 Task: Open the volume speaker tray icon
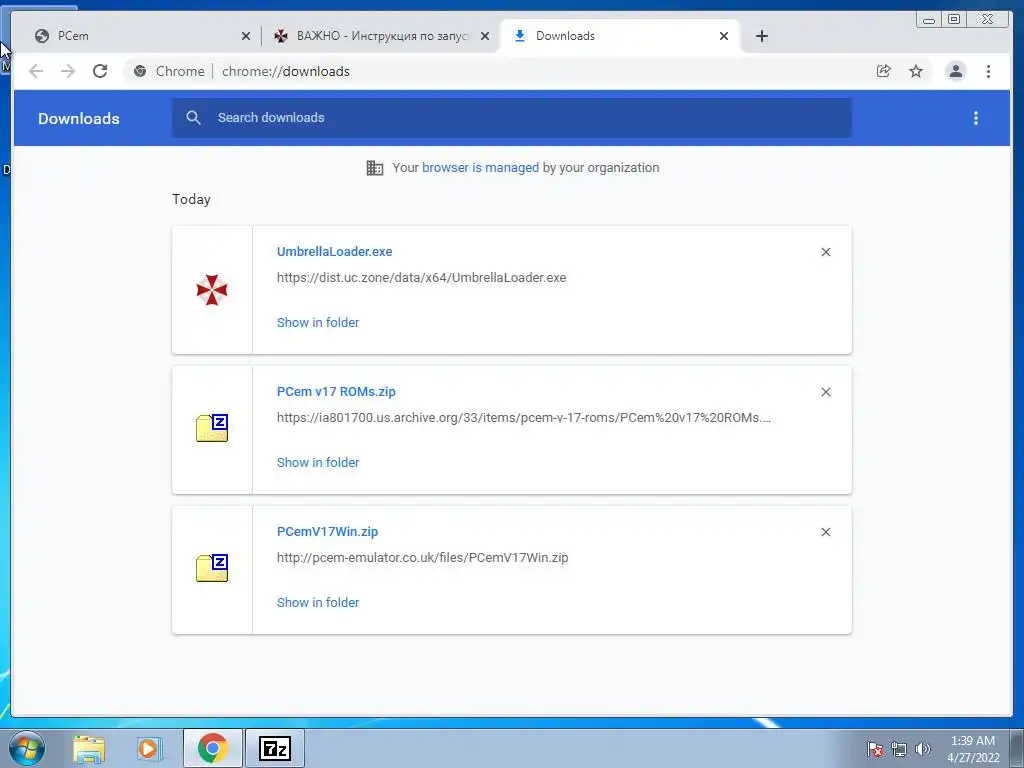pos(923,749)
